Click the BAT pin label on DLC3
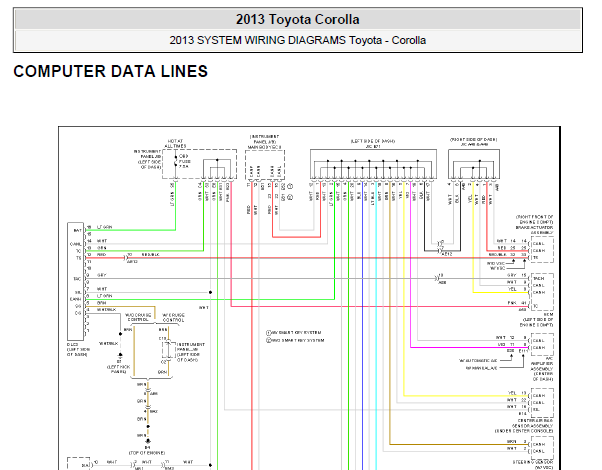This screenshot has width=602, height=470. pyautogui.click(x=77, y=230)
